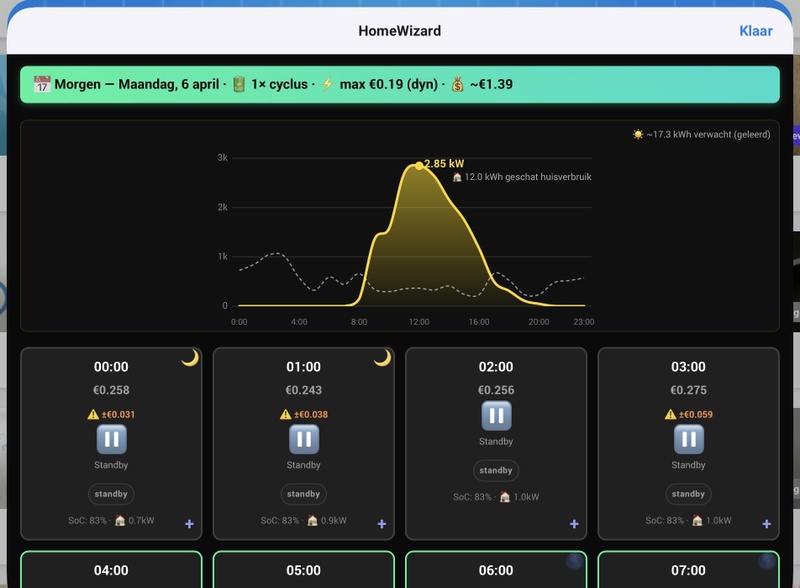Click the '~17.3 kWh verwacht (geleerd)' label
800x588 pixels.
click(x=709, y=134)
